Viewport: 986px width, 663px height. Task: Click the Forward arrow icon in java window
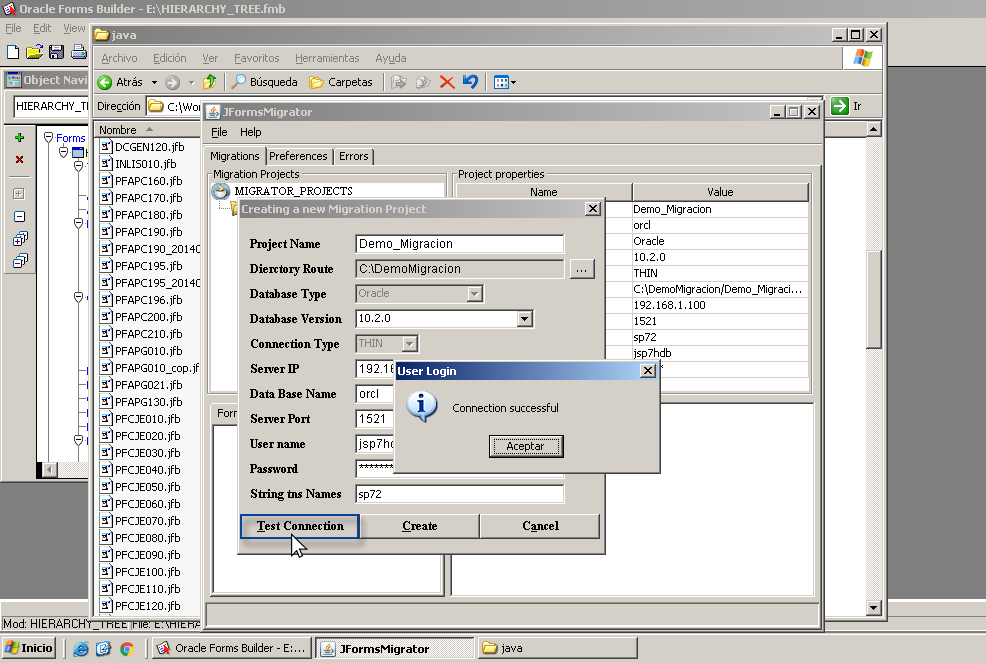tap(172, 82)
